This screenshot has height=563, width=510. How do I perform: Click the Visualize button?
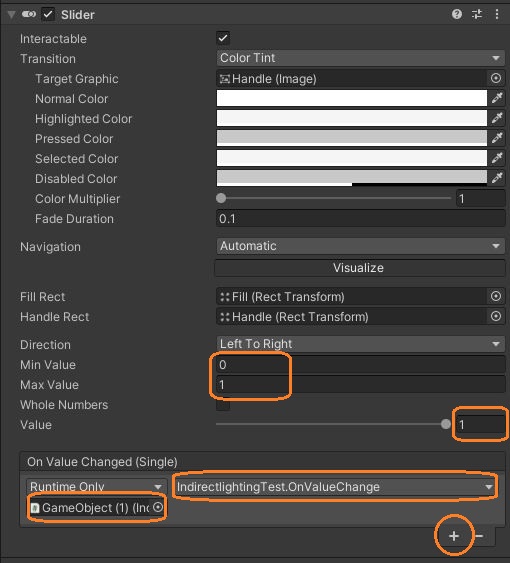coord(360,268)
